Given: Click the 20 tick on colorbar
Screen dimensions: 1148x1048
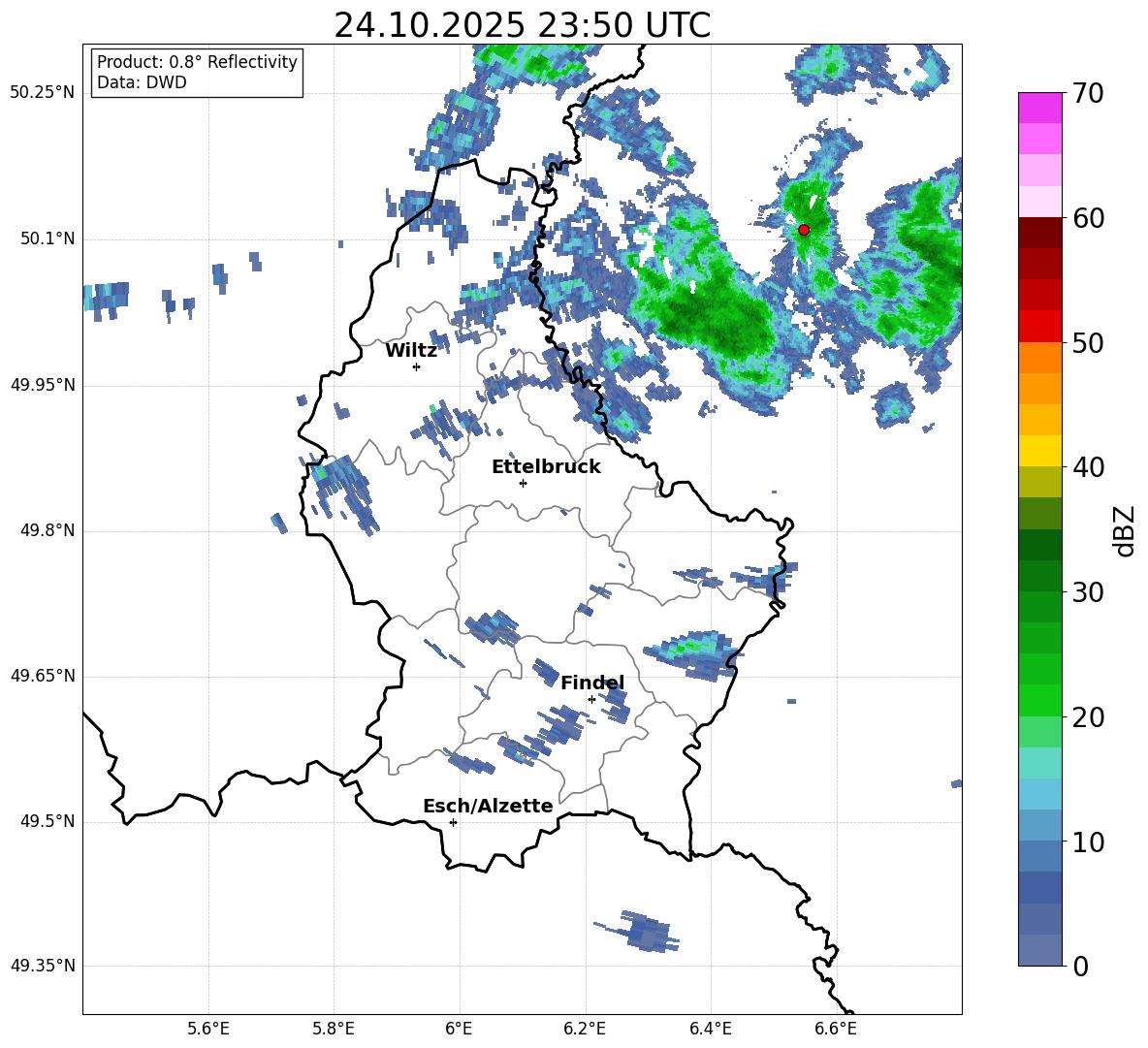Looking at the screenshot, I should coord(1087,717).
